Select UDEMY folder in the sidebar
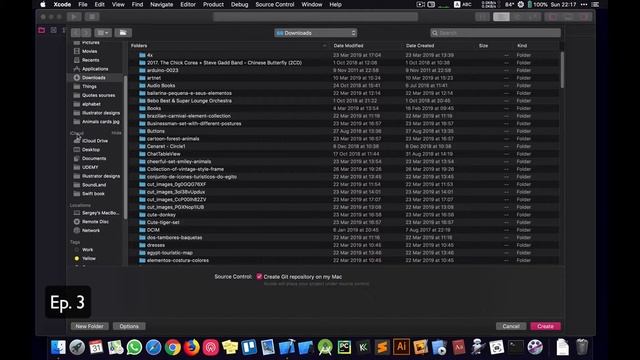The height and width of the screenshot is (360, 640). 90,167
